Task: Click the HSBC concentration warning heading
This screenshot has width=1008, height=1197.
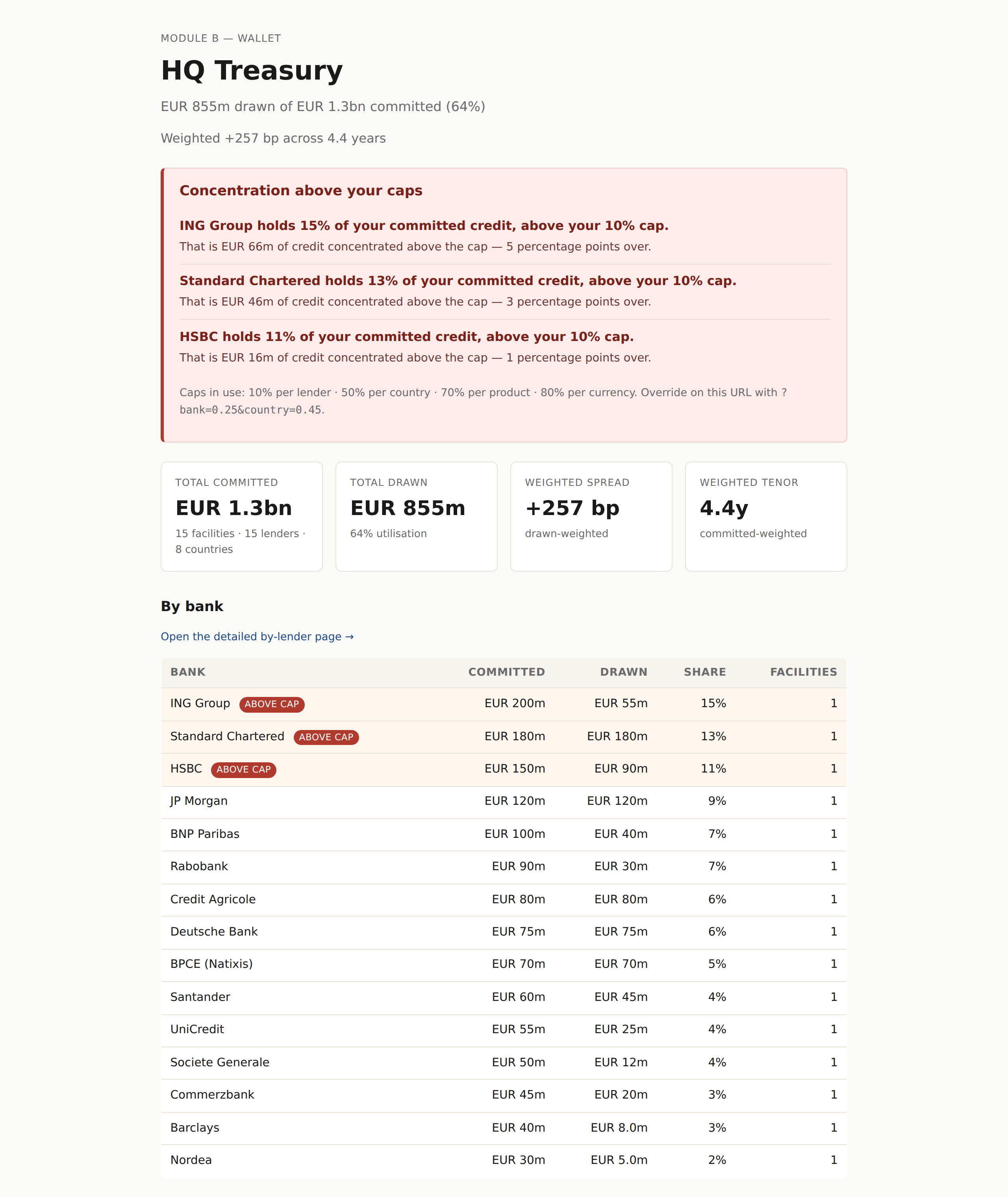Action: tap(406, 337)
